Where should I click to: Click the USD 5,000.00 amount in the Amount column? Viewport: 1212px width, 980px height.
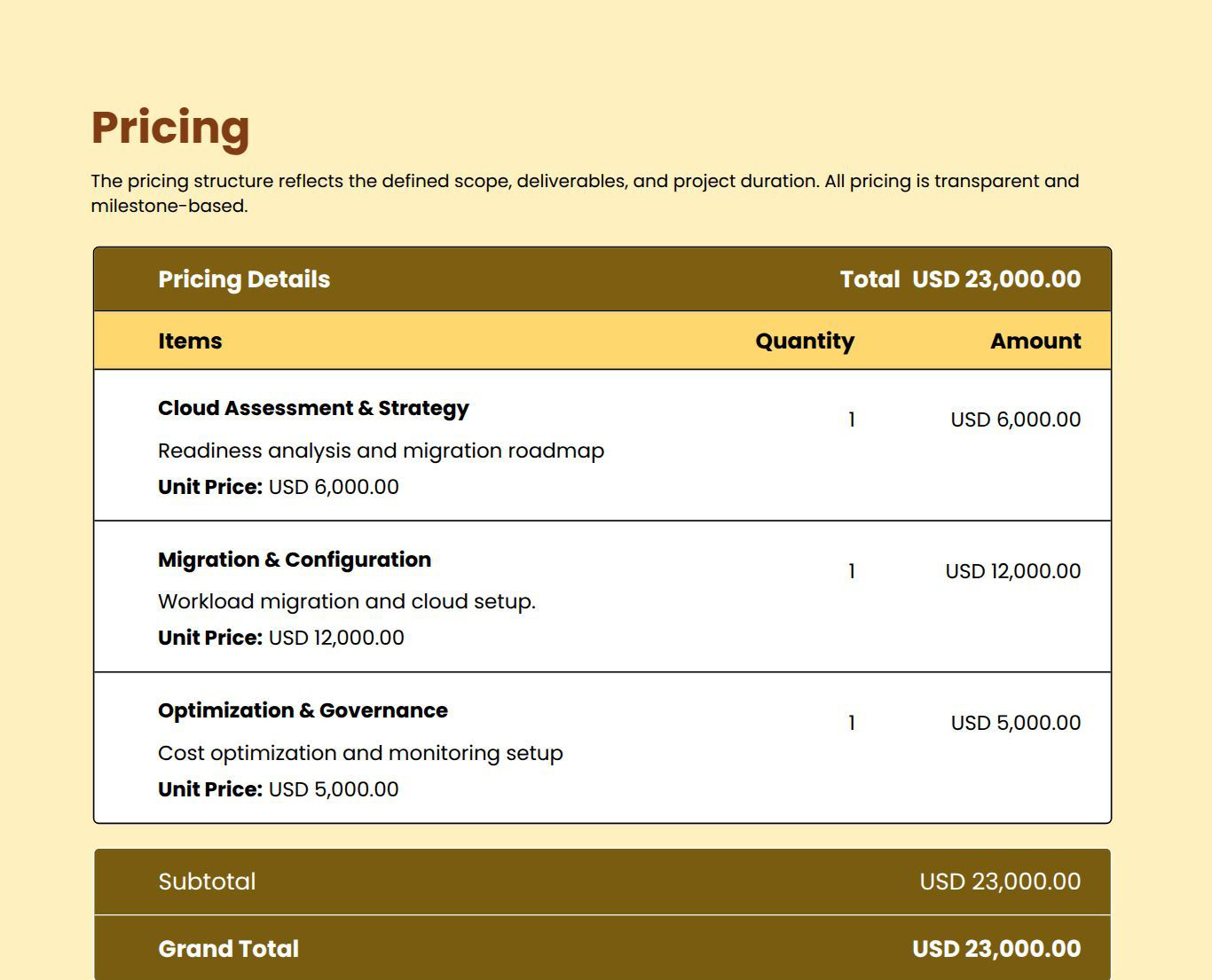click(1015, 723)
